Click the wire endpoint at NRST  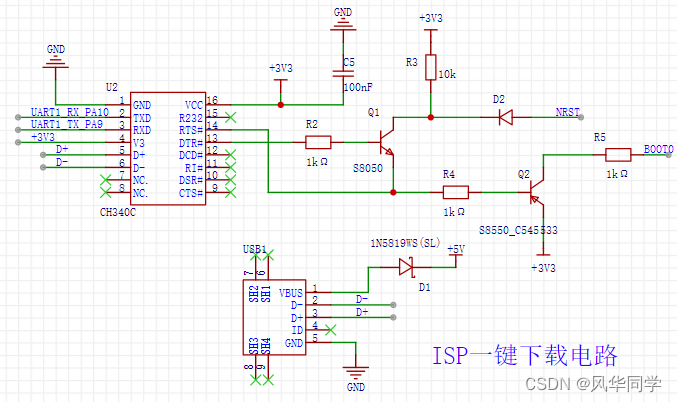point(581,117)
